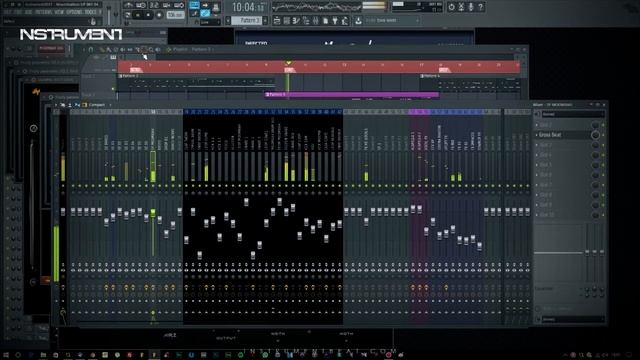
Task: Open the Windows Start button
Action: pyautogui.click(x=6, y=355)
